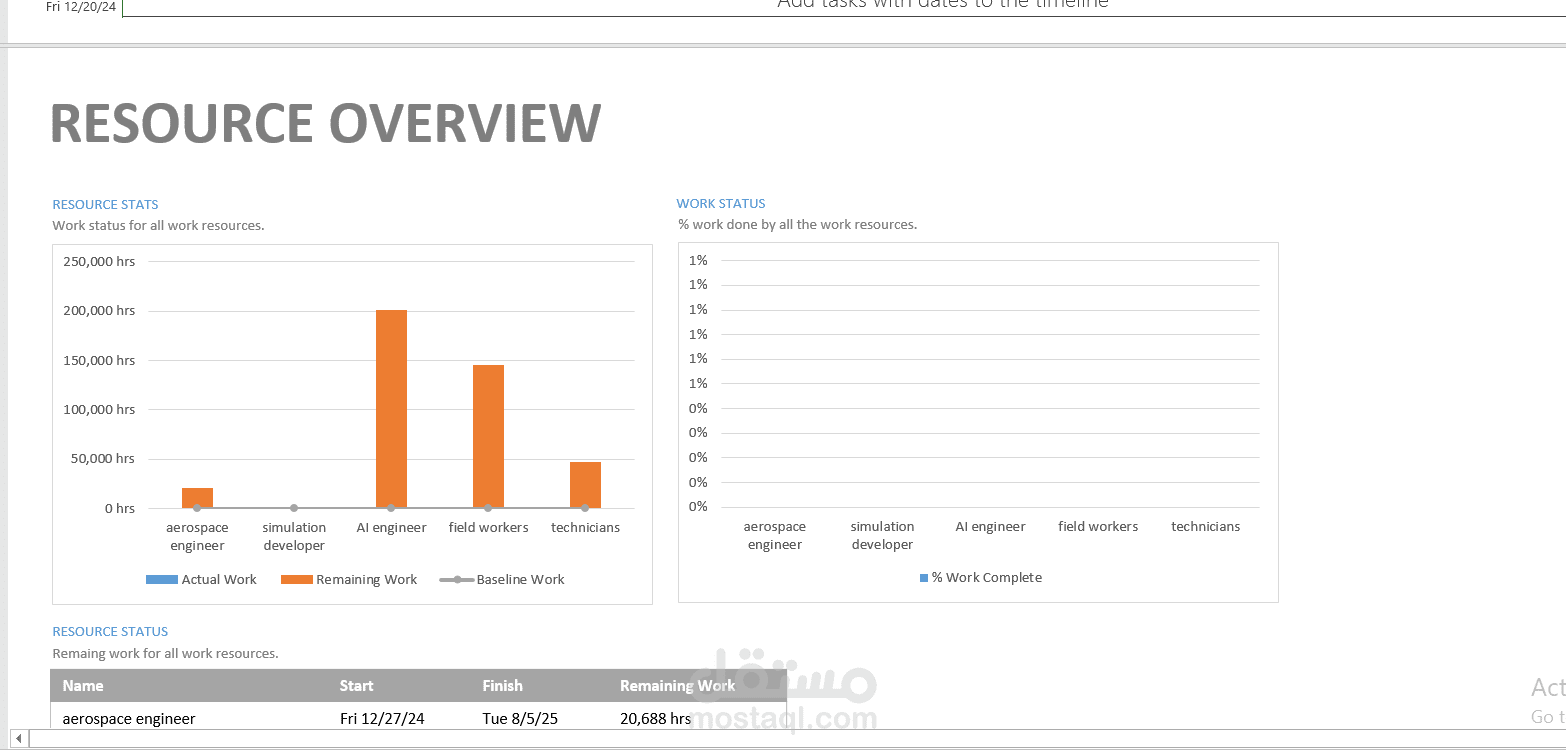
Task: Select the RESOURCE OVERVIEW report title
Action: coord(326,123)
